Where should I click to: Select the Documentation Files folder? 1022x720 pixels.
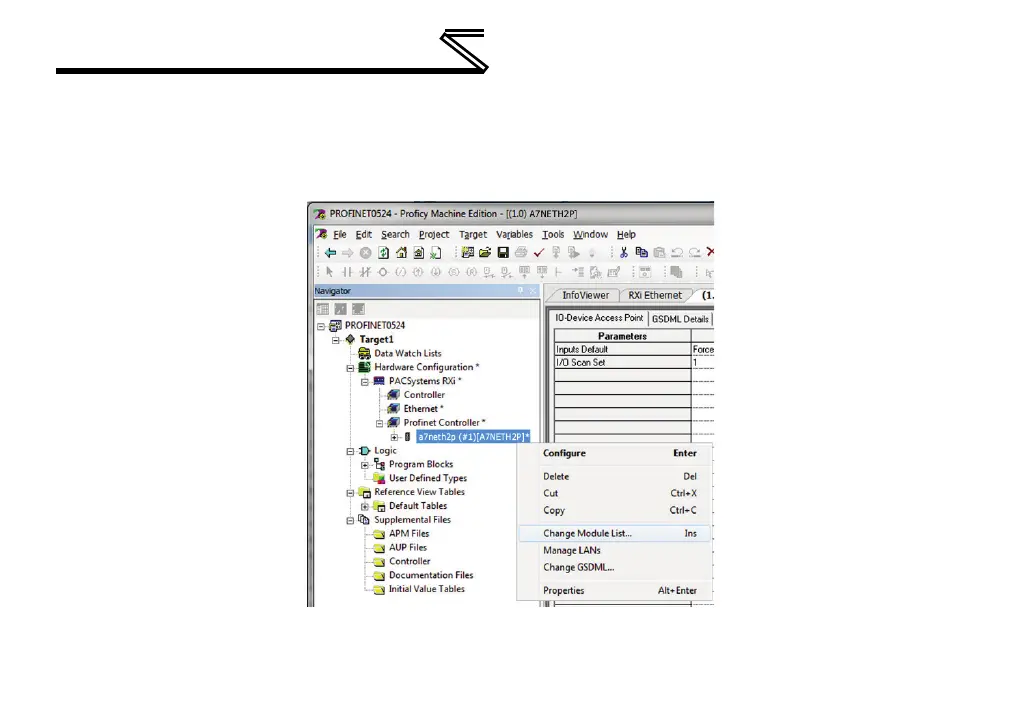(431, 575)
